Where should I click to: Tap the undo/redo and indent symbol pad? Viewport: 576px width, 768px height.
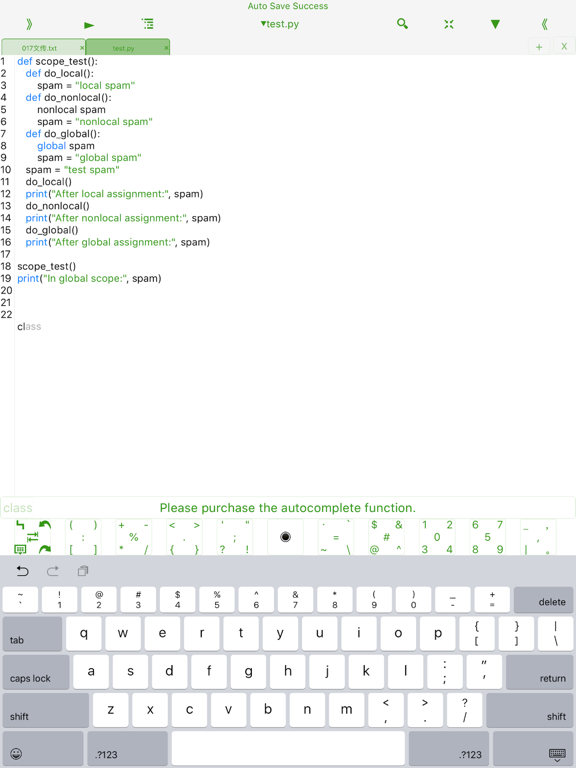(33, 537)
